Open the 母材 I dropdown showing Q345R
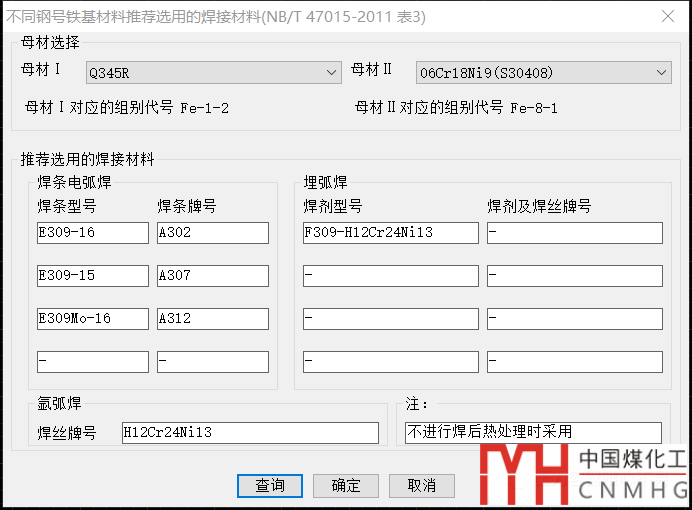692x510 pixels. [213, 72]
